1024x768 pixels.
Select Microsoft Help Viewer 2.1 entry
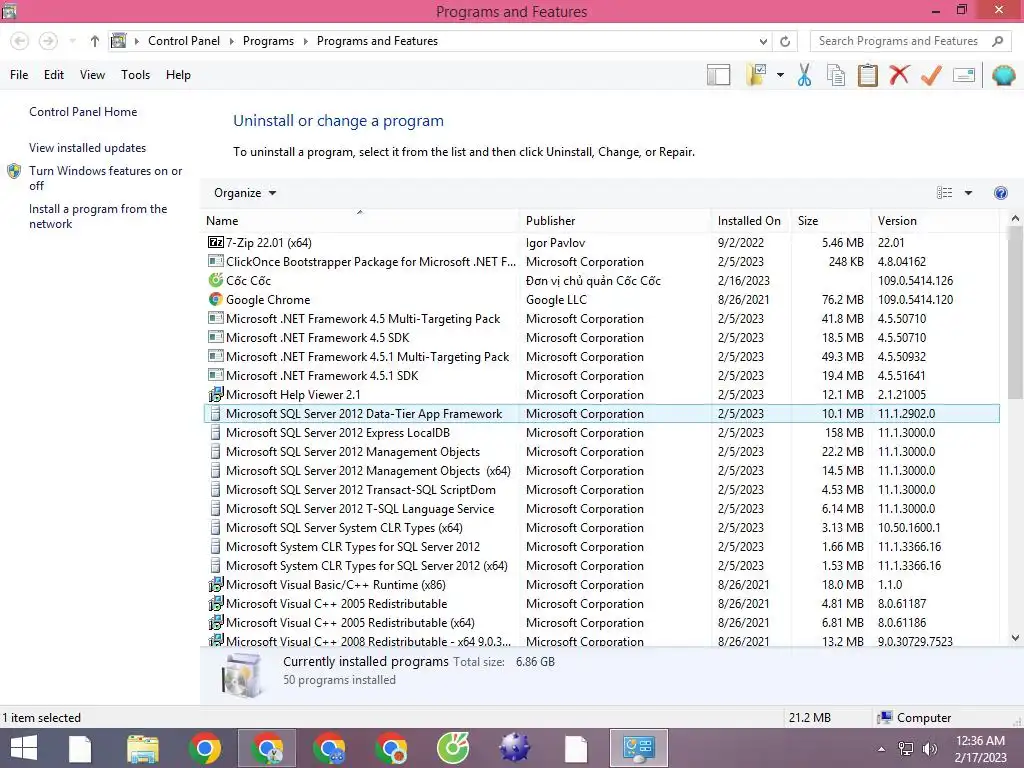(601, 394)
